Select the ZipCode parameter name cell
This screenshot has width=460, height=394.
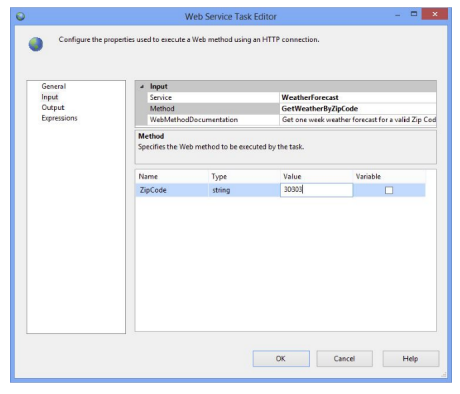(172, 190)
